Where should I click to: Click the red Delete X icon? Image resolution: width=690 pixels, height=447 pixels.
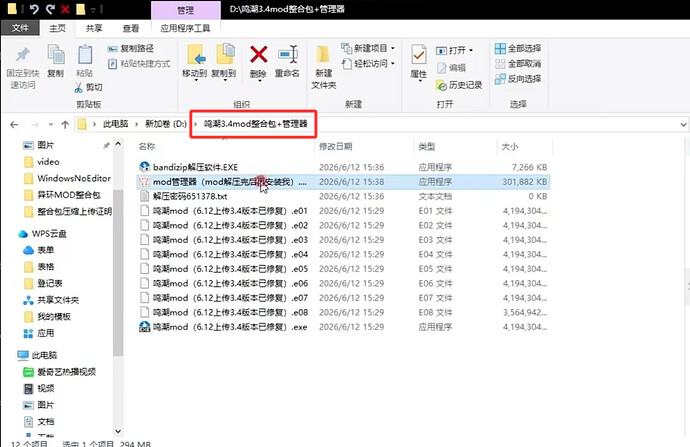tap(258, 55)
